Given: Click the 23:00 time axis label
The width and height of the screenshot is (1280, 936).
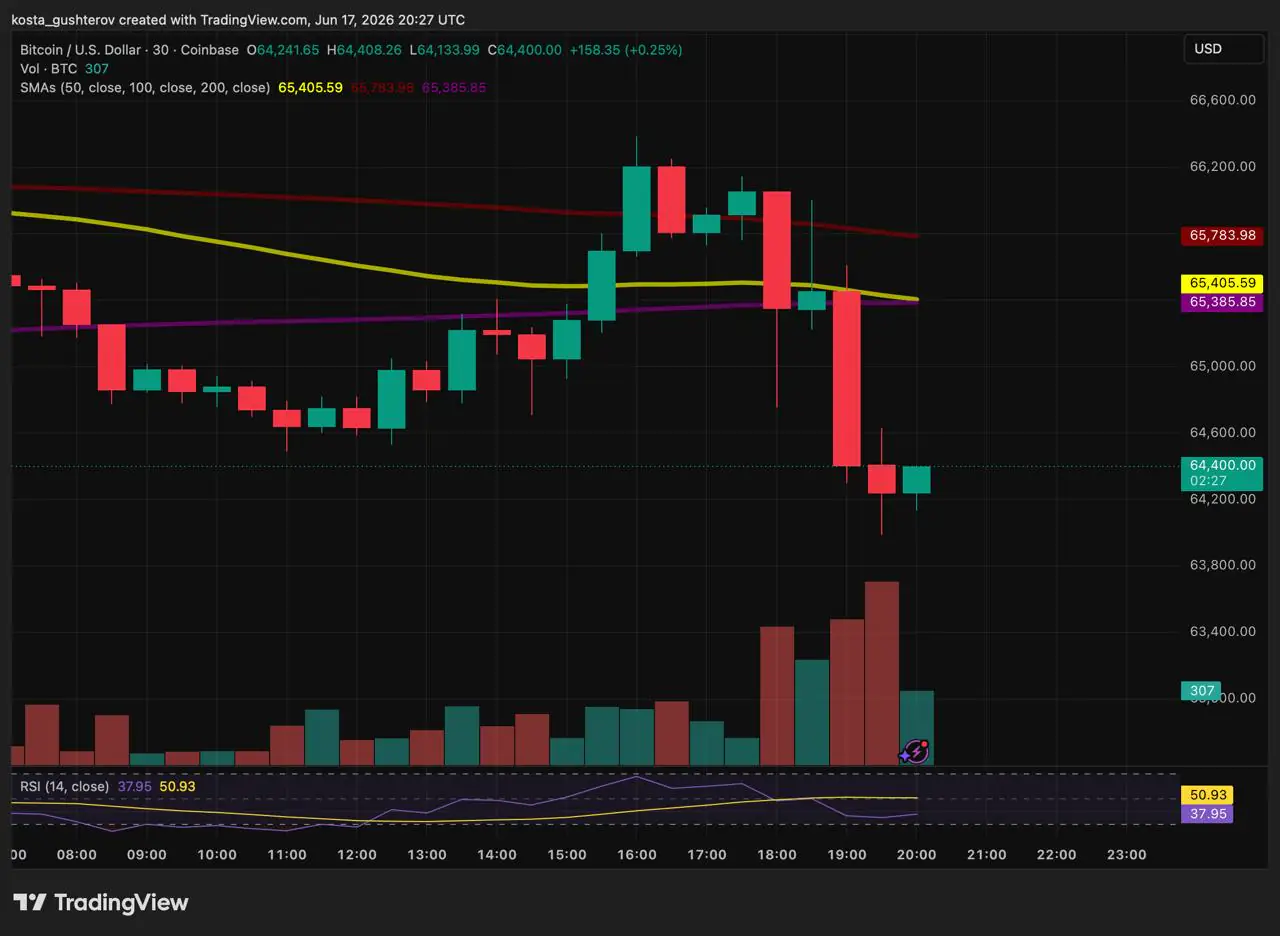Looking at the screenshot, I should coord(1127,855).
